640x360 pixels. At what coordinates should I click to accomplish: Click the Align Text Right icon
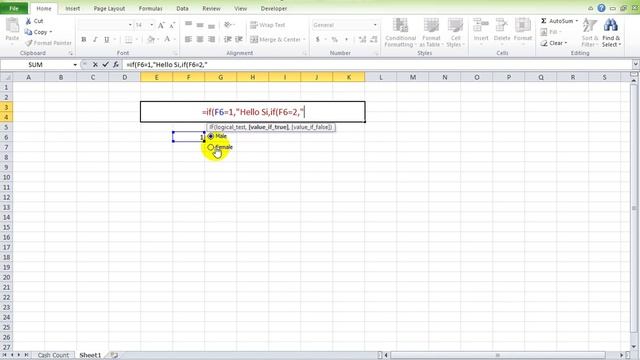pyautogui.click(x=211, y=40)
